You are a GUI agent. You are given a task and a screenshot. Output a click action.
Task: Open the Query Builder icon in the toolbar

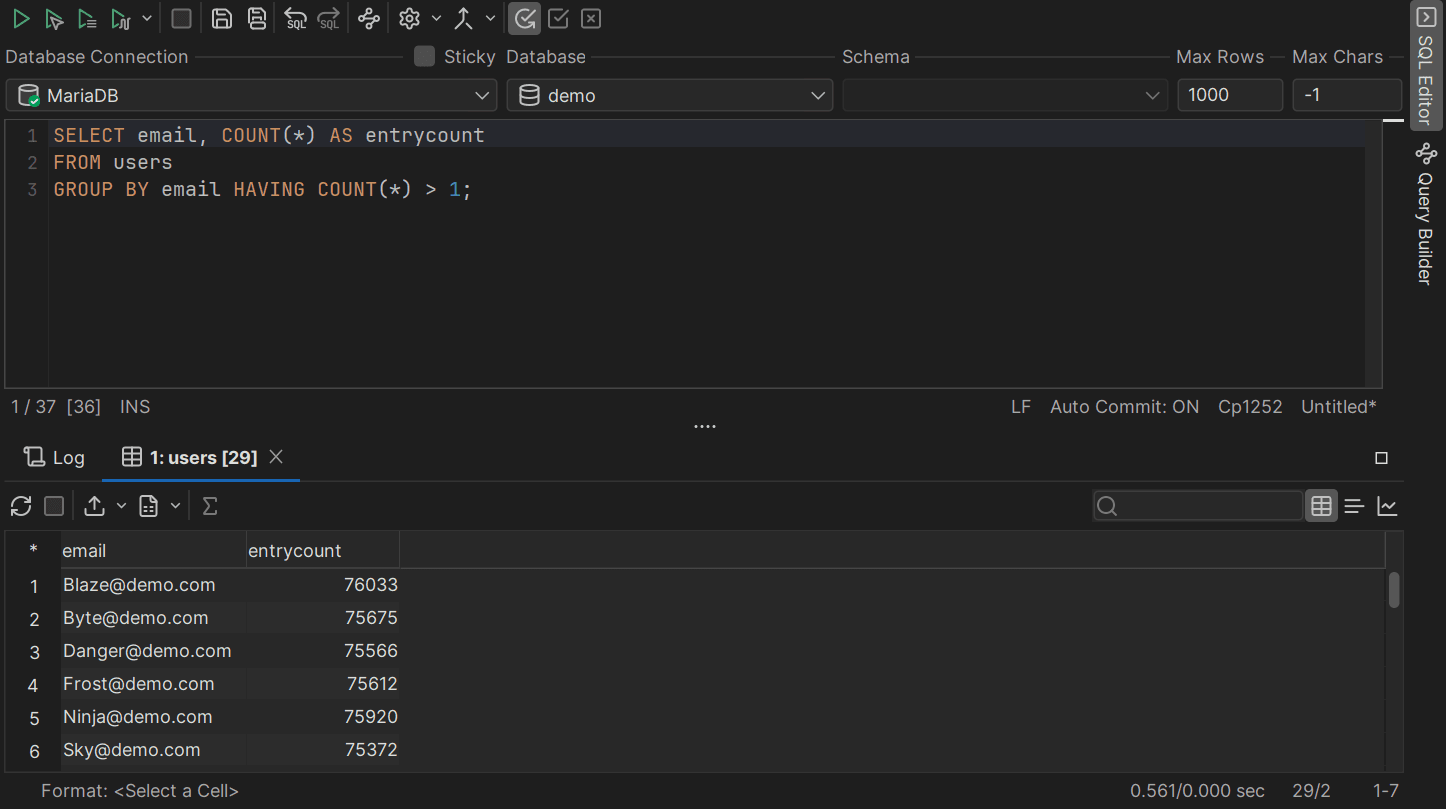369,18
